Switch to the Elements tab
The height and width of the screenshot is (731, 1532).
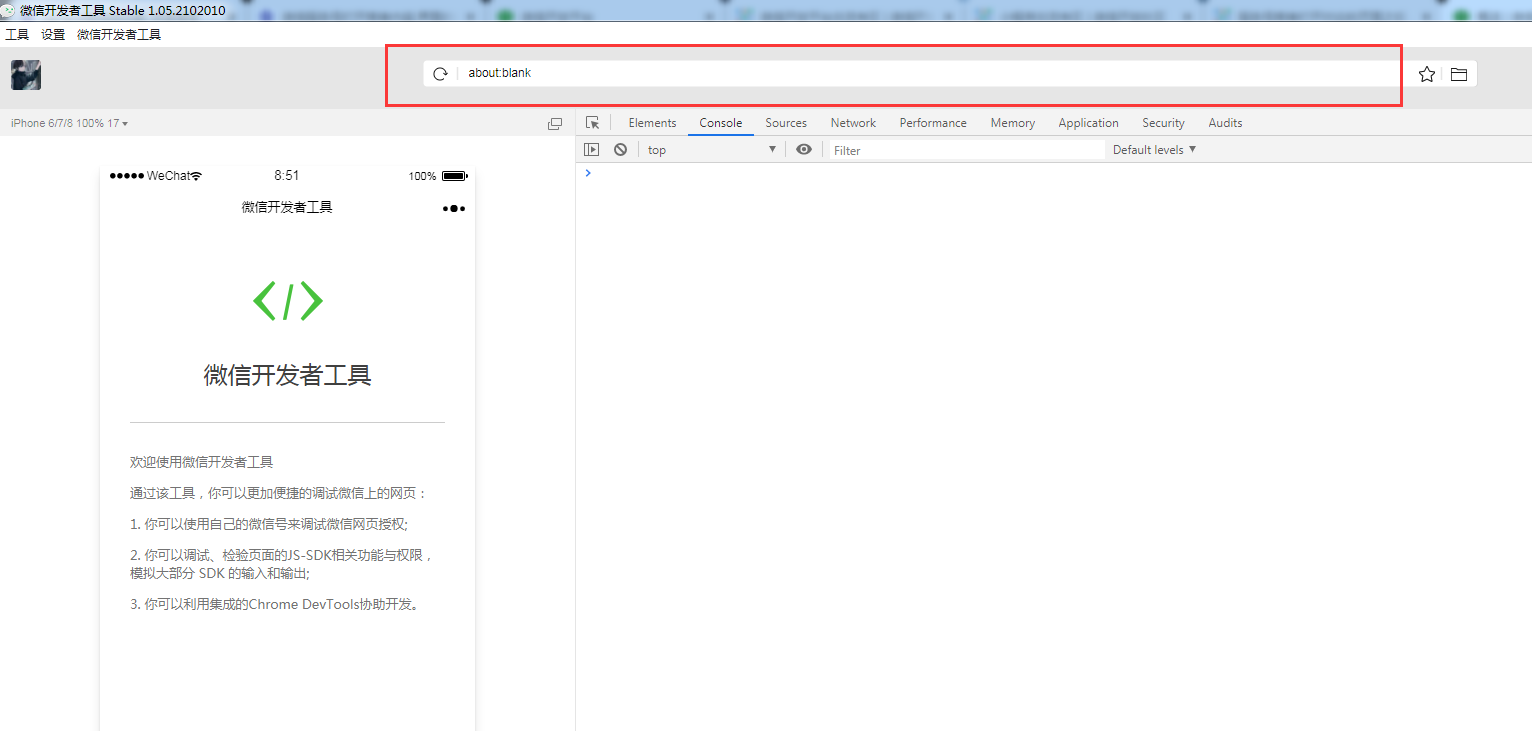pyautogui.click(x=652, y=123)
